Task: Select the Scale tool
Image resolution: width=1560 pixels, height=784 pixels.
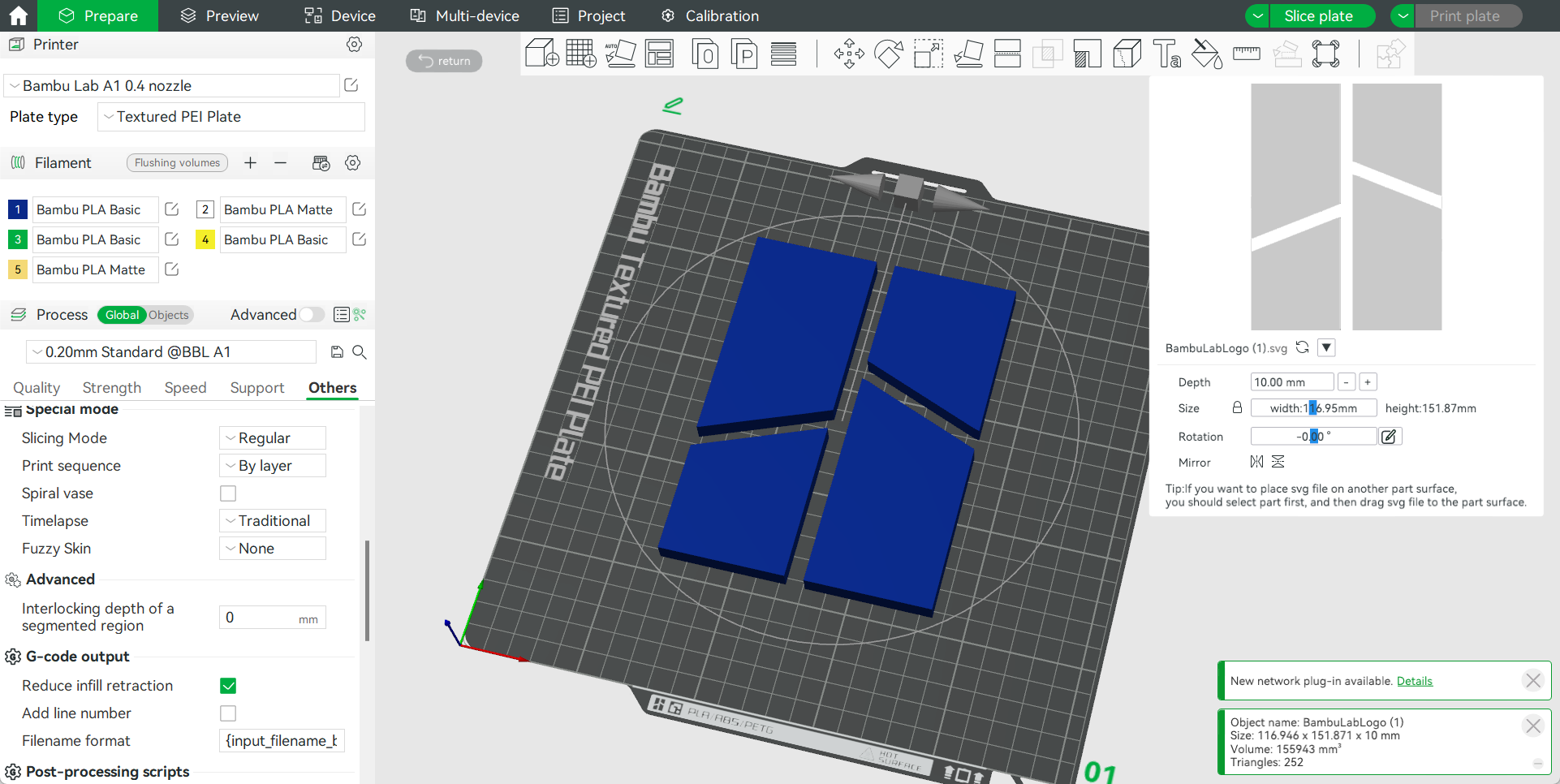Action: (928, 54)
